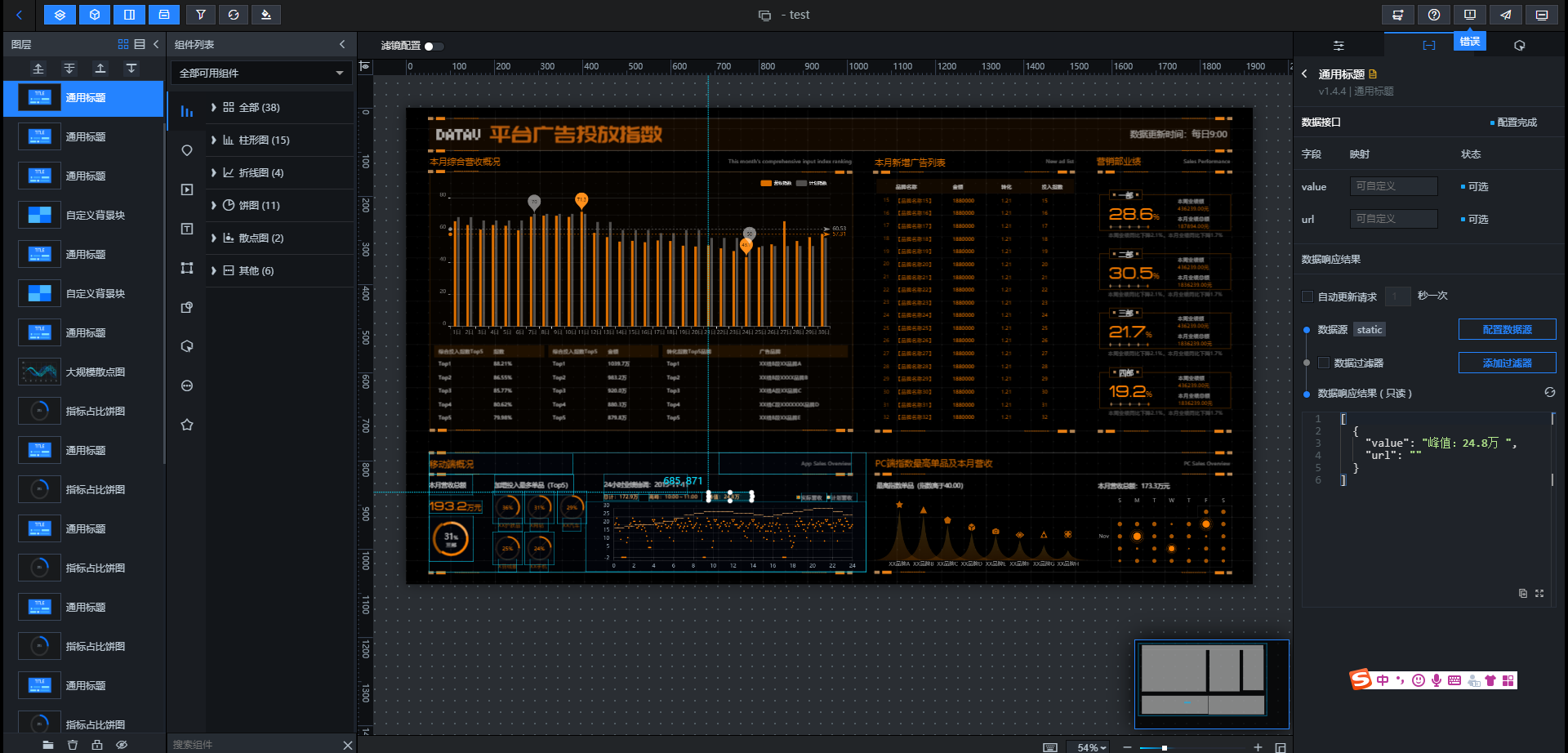
Task: Select the map category hexagon icon
Action: point(187,150)
